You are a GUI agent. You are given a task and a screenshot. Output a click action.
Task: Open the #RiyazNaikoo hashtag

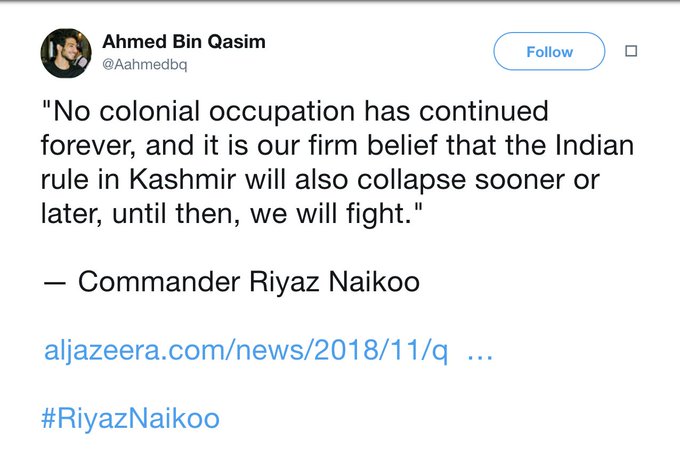(x=129, y=417)
